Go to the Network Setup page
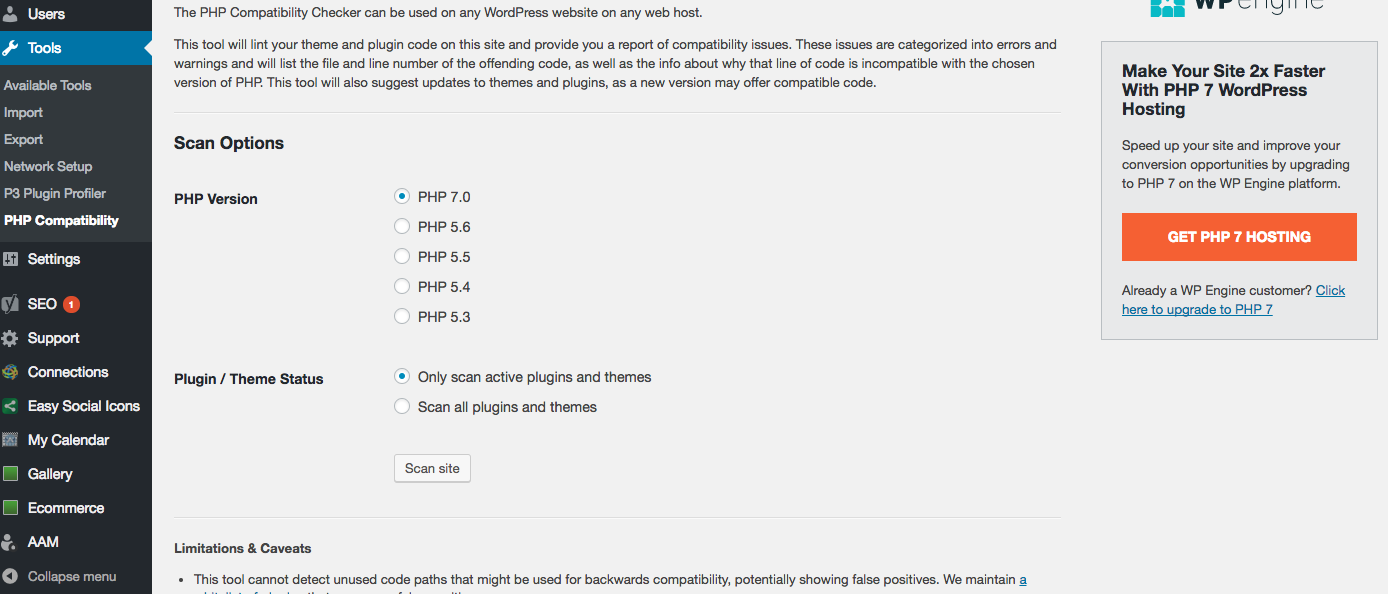1388x594 pixels. point(47,166)
